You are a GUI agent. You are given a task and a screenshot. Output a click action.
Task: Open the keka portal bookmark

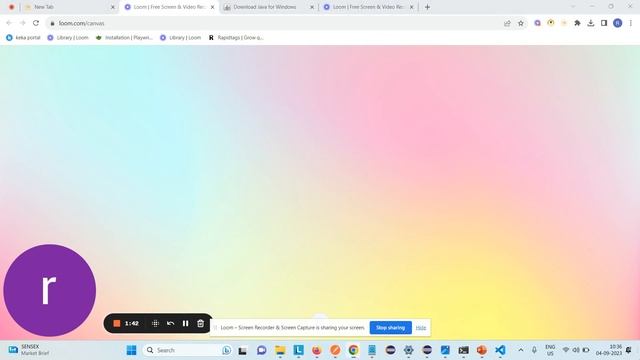(23, 38)
